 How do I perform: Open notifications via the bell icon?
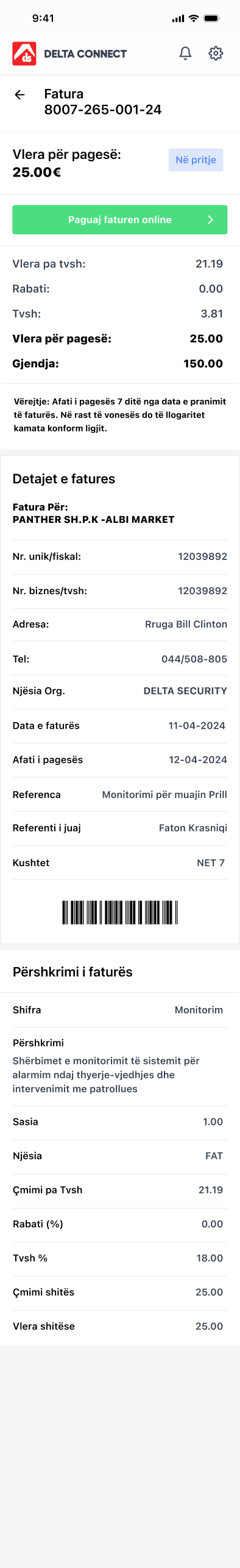pyautogui.click(x=185, y=54)
